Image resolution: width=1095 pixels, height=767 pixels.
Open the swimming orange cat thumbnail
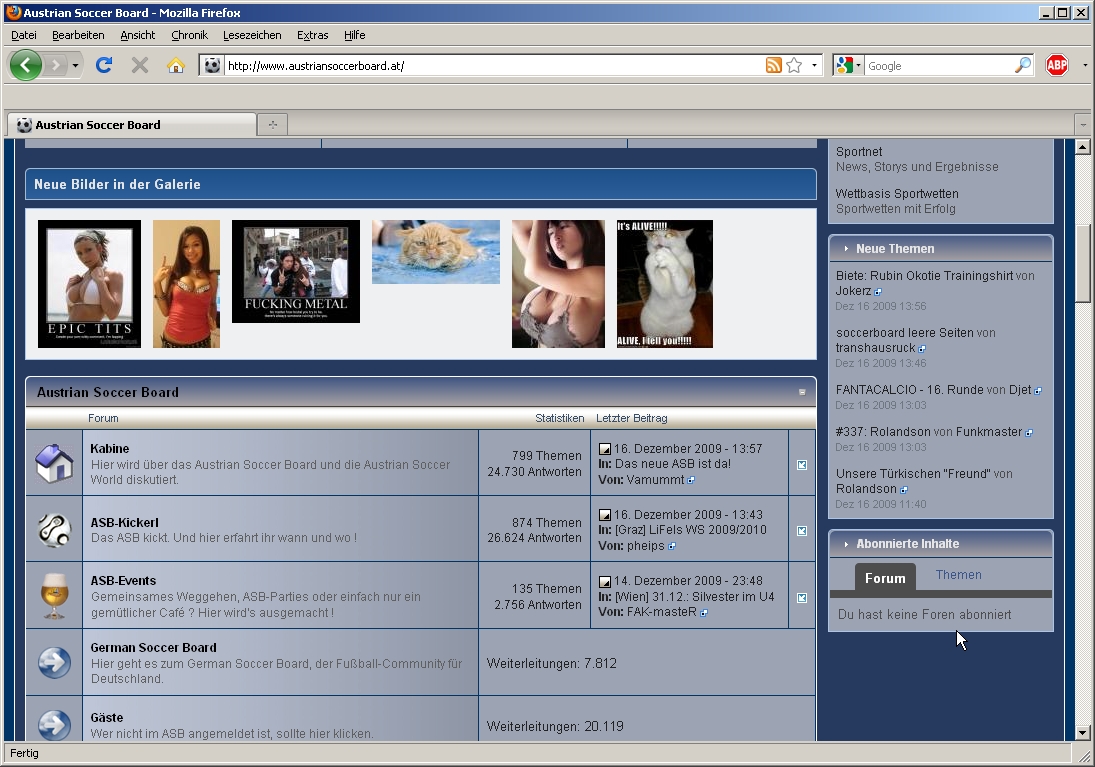click(x=436, y=252)
